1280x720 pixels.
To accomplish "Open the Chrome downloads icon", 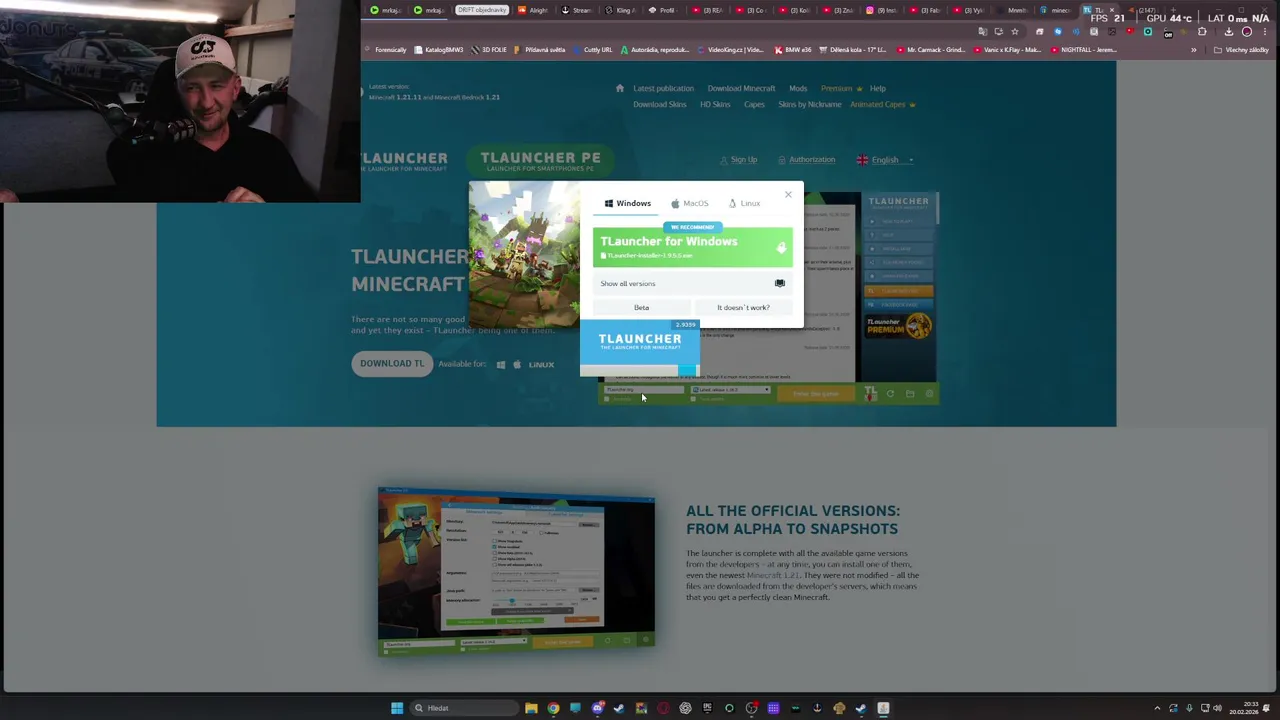I will (1229, 31).
